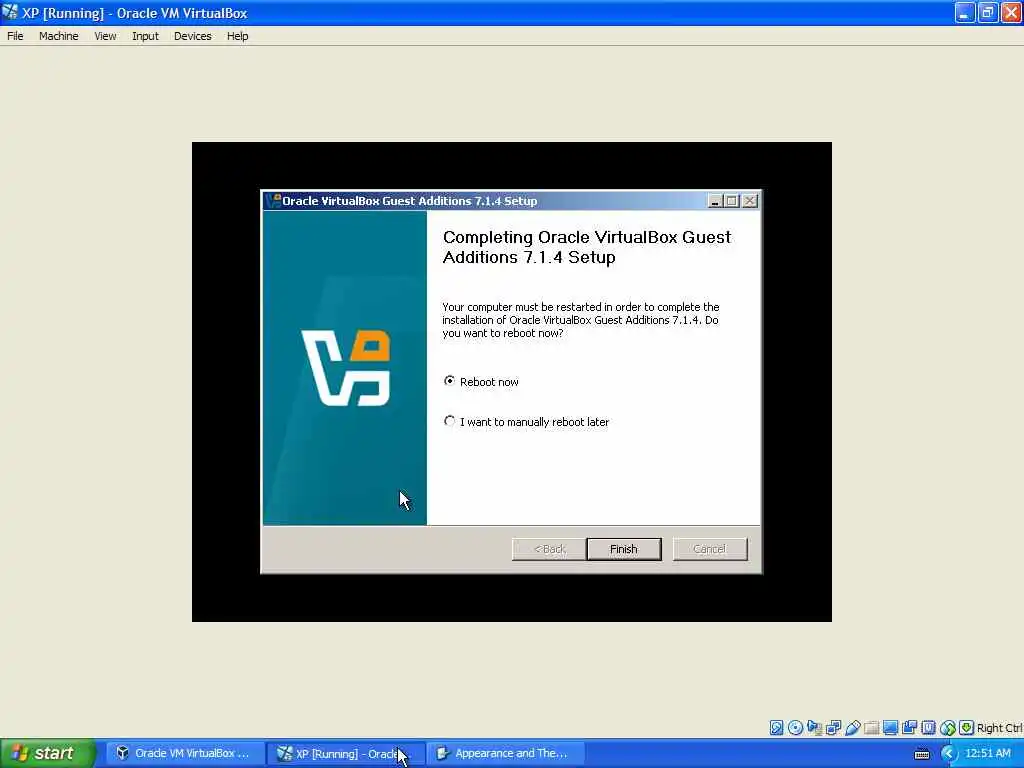This screenshot has height=768, width=1024.
Task: Click XP [Running] taskbar button
Action: (x=346, y=754)
